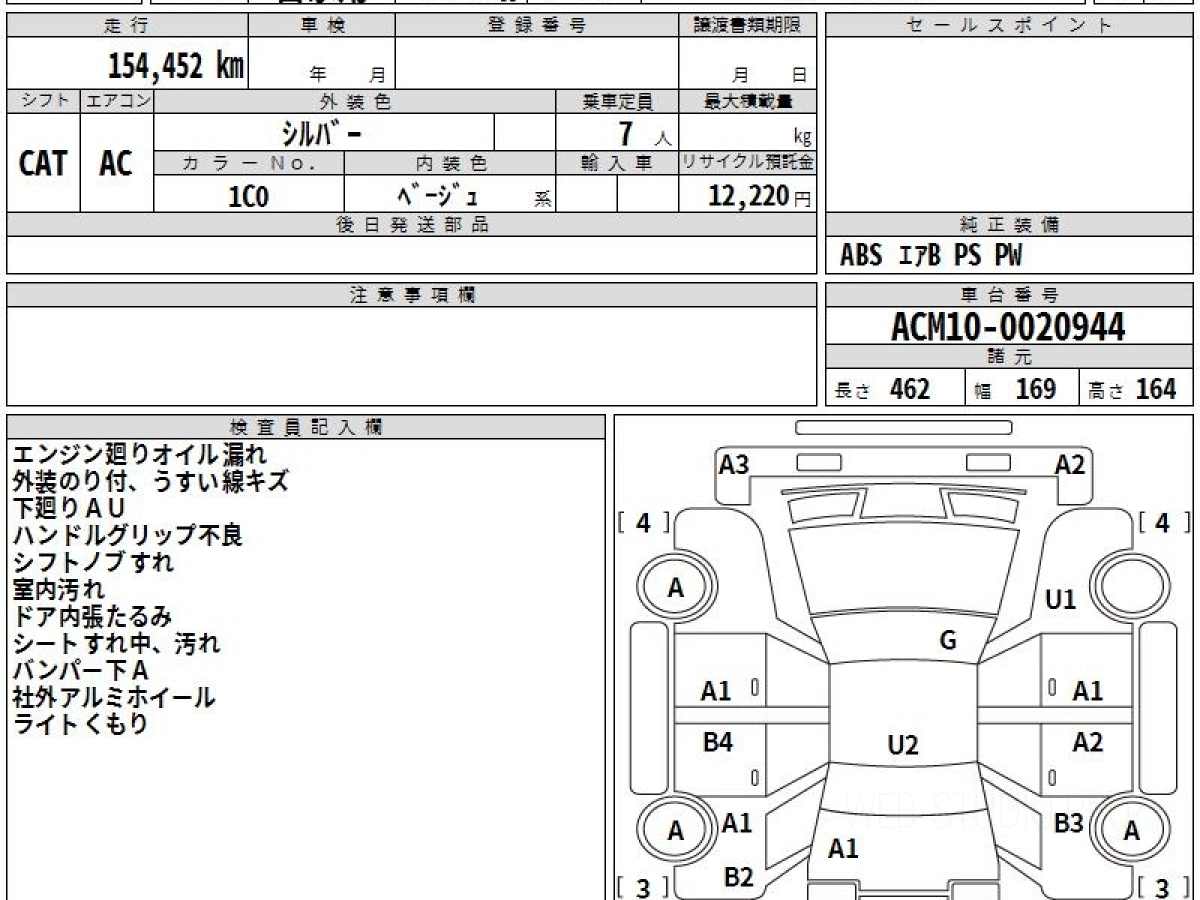
Task: Click the note 下廻りAU
Action: point(69,508)
